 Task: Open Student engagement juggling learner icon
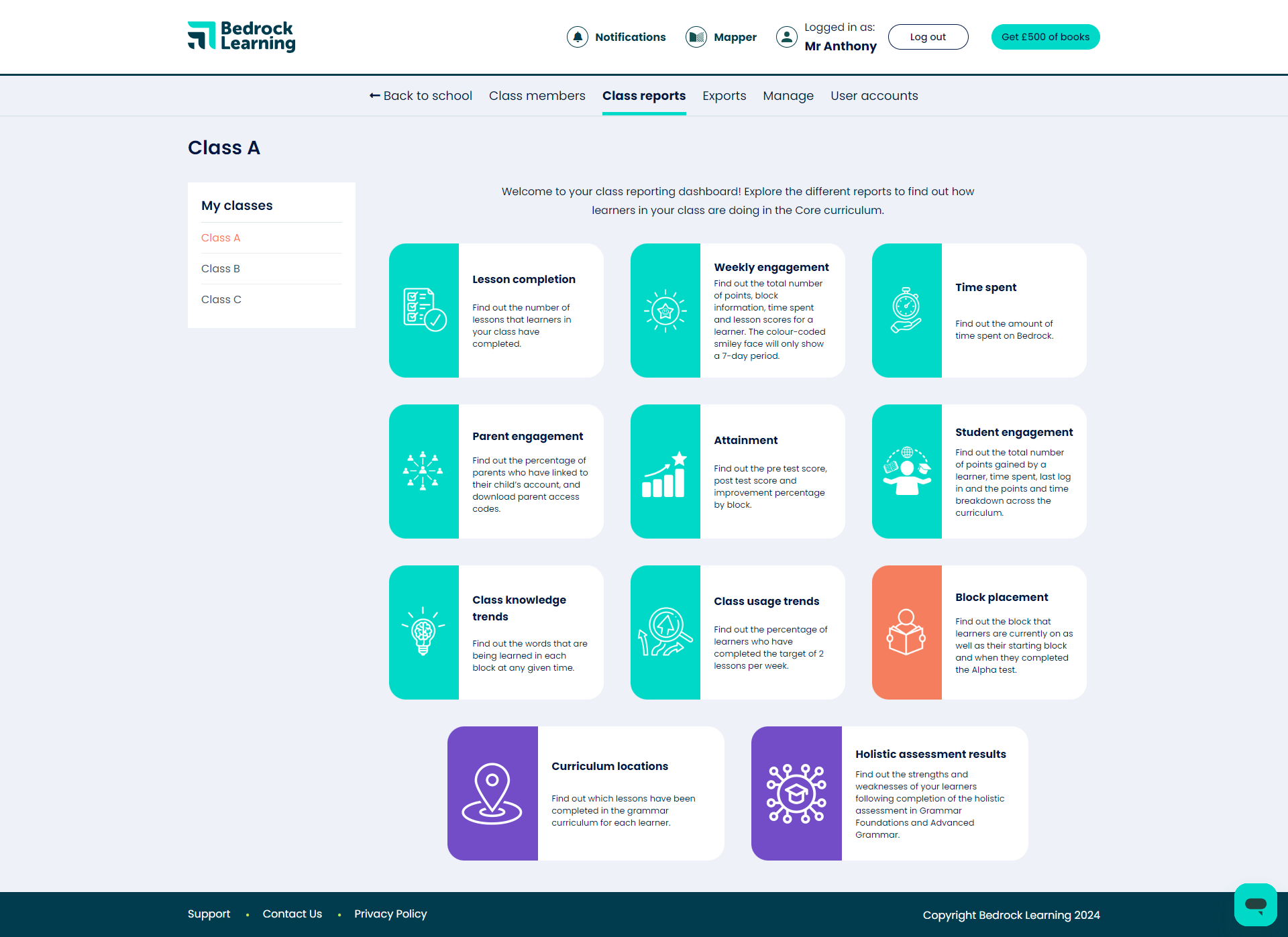pyautogui.click(x=907, y=471)
